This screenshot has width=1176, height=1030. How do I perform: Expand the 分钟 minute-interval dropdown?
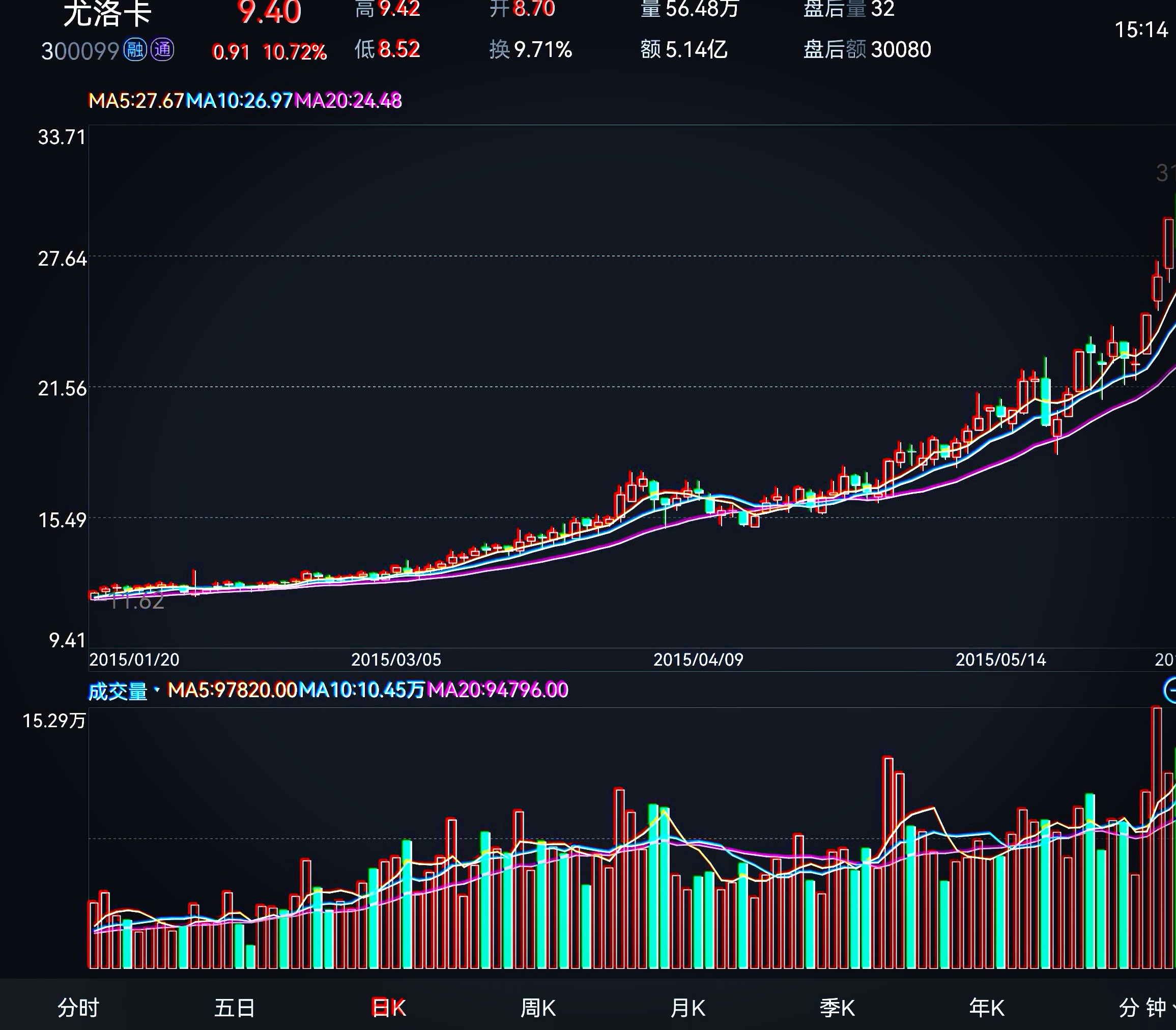click(x=1145, y=1008)
